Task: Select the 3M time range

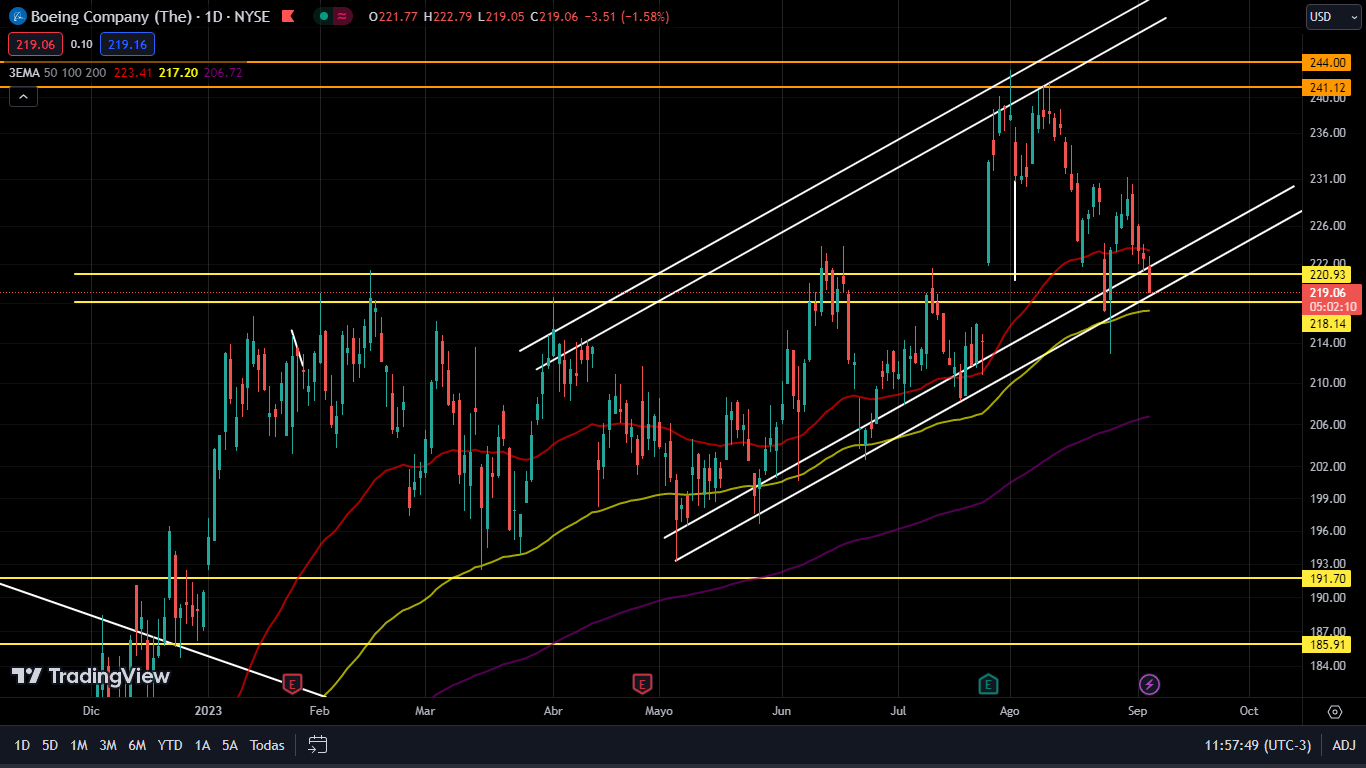Action: point(108,745)
